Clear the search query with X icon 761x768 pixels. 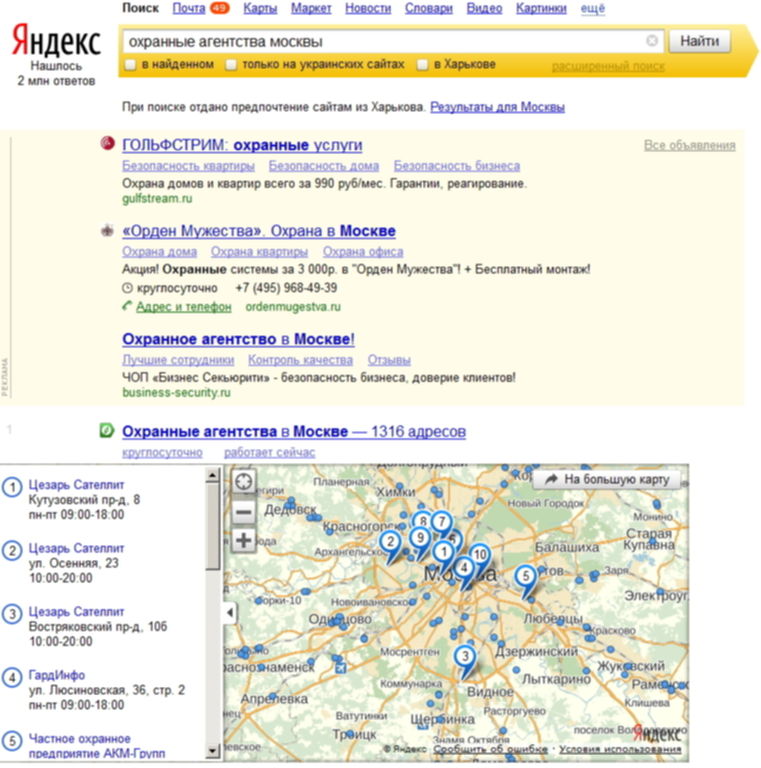point(652,41)
